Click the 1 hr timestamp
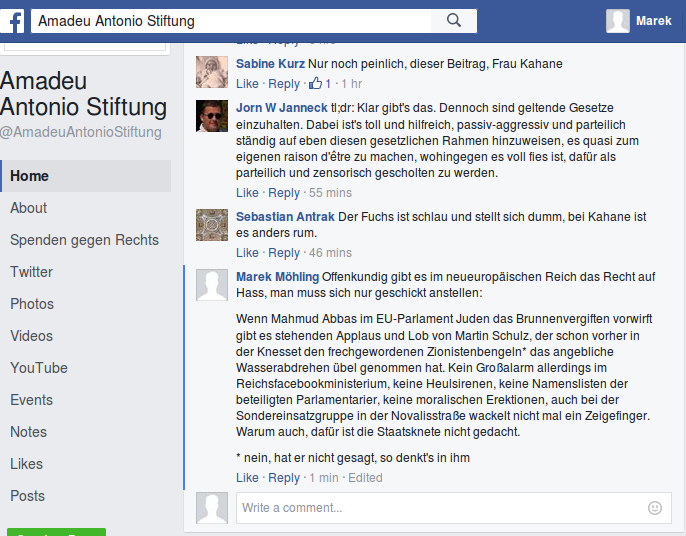Image resolution: width=686 pixels, height=536 pixels. point(352,84)
